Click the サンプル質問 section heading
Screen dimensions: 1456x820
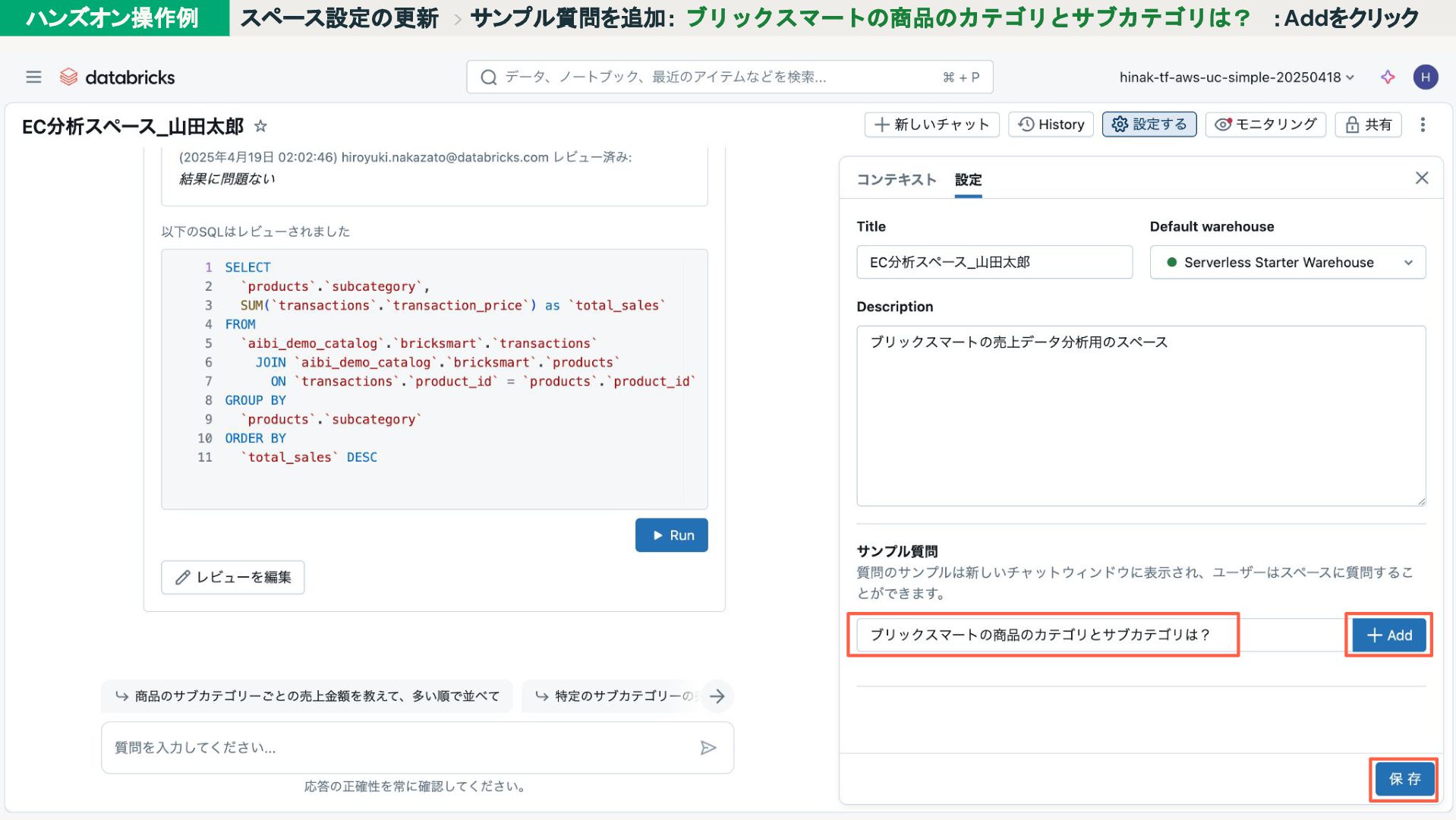[x=897, y=551]
